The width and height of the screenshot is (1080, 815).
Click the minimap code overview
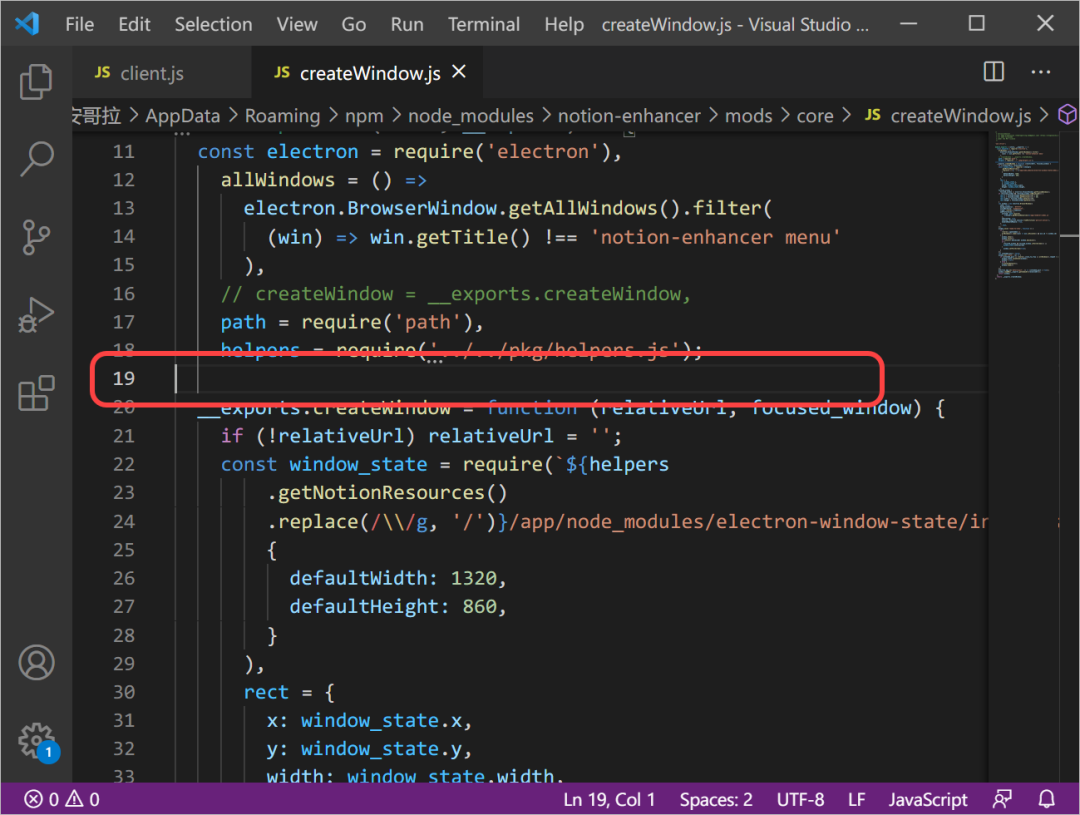(1025, 205)
